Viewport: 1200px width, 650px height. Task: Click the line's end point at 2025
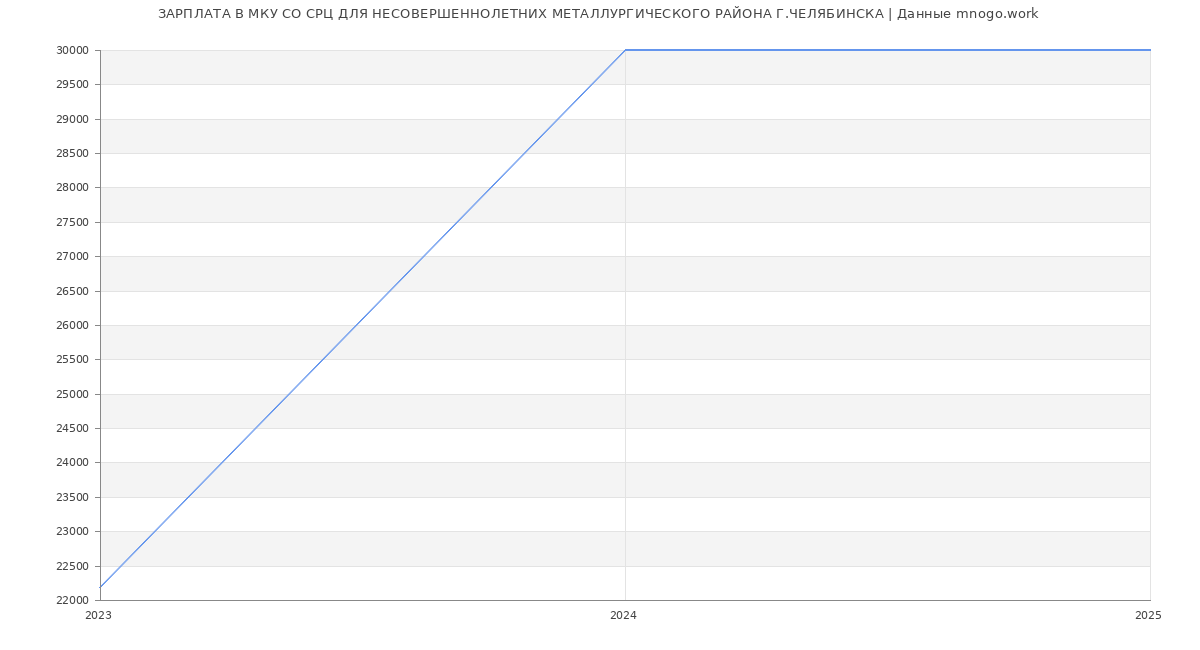click(x=1150, y=50)
